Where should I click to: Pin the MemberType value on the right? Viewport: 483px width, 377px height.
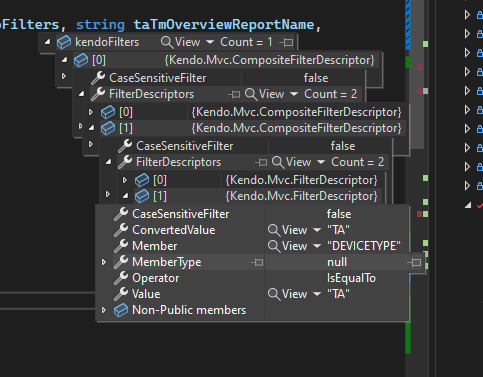tap(414, 262)
